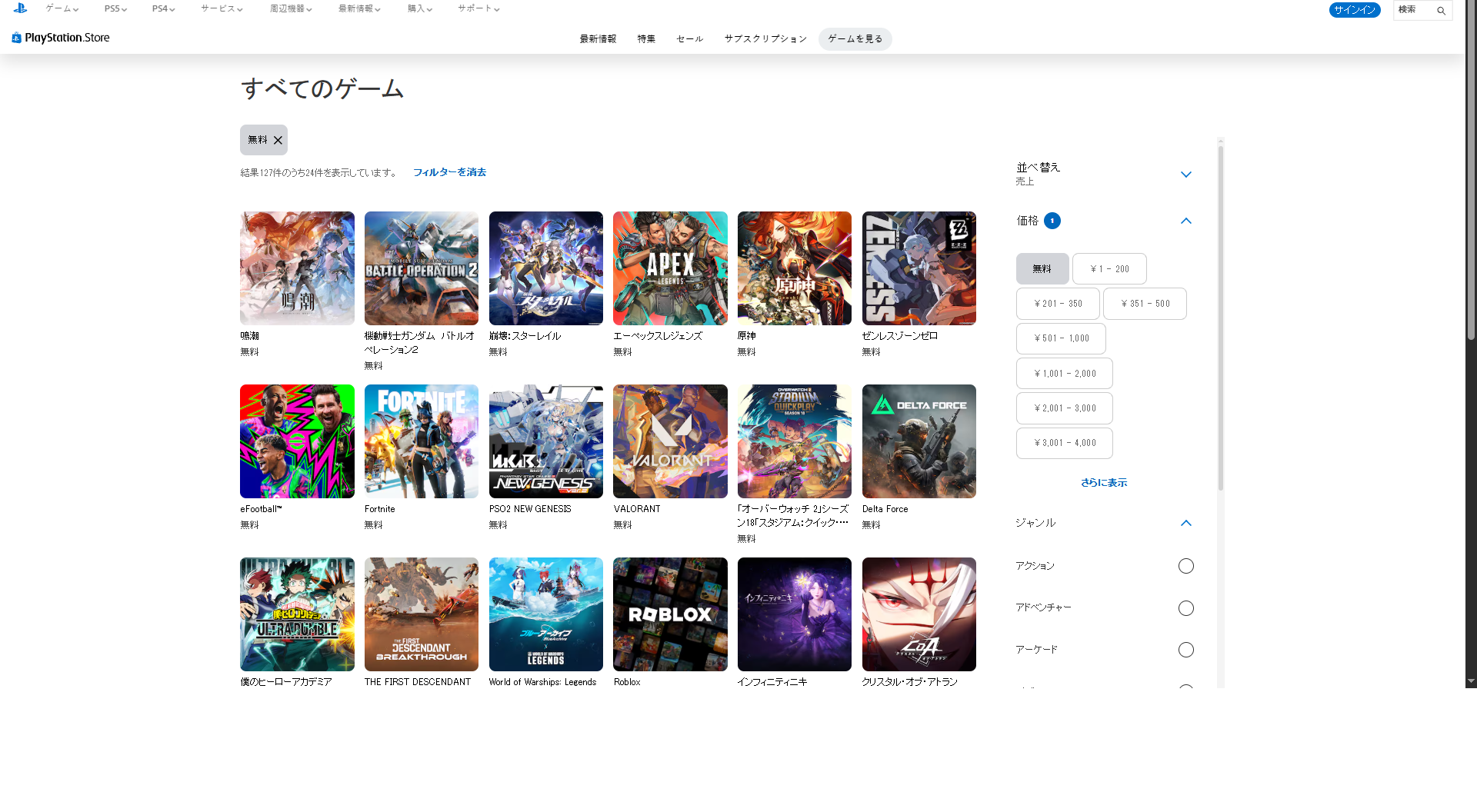The width and height of the screenshot is (1477, 812).
Task: Remove the 無料 filter chip with X
Action: point(278,140)
